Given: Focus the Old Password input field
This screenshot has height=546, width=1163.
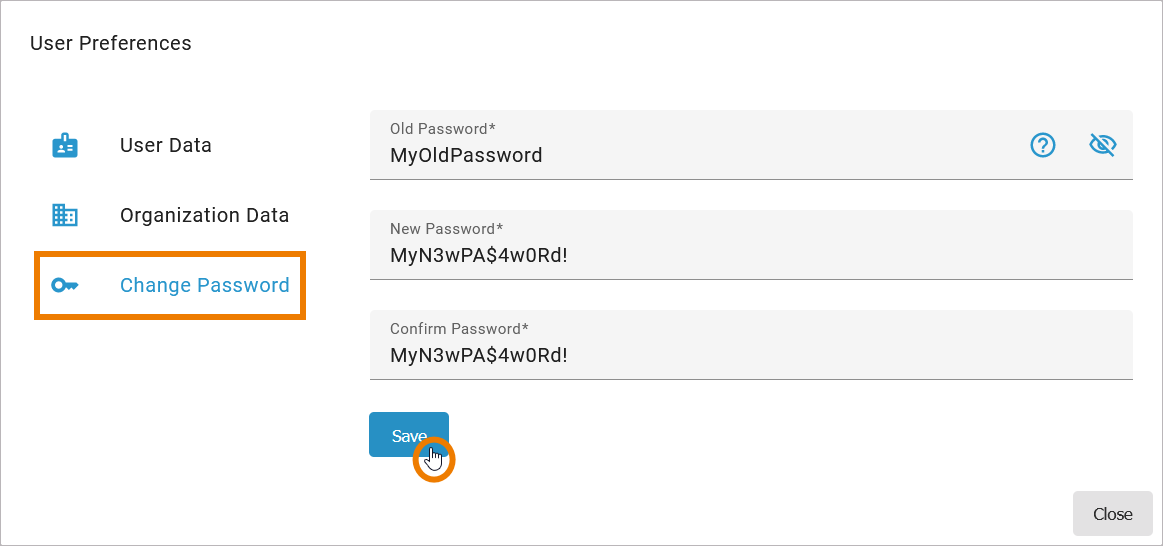Looking at the screenshot, I should coord(700,156).
